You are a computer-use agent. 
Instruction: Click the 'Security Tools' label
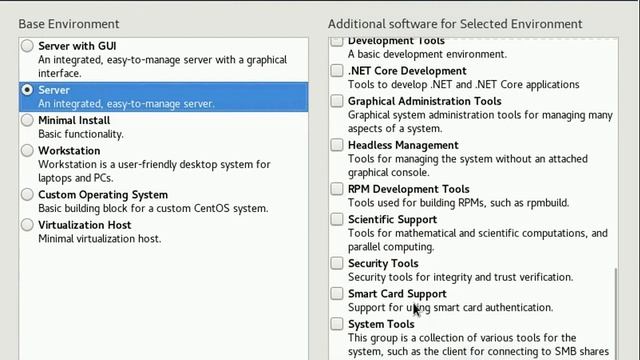pyautogui.click(x=383, y=263)
